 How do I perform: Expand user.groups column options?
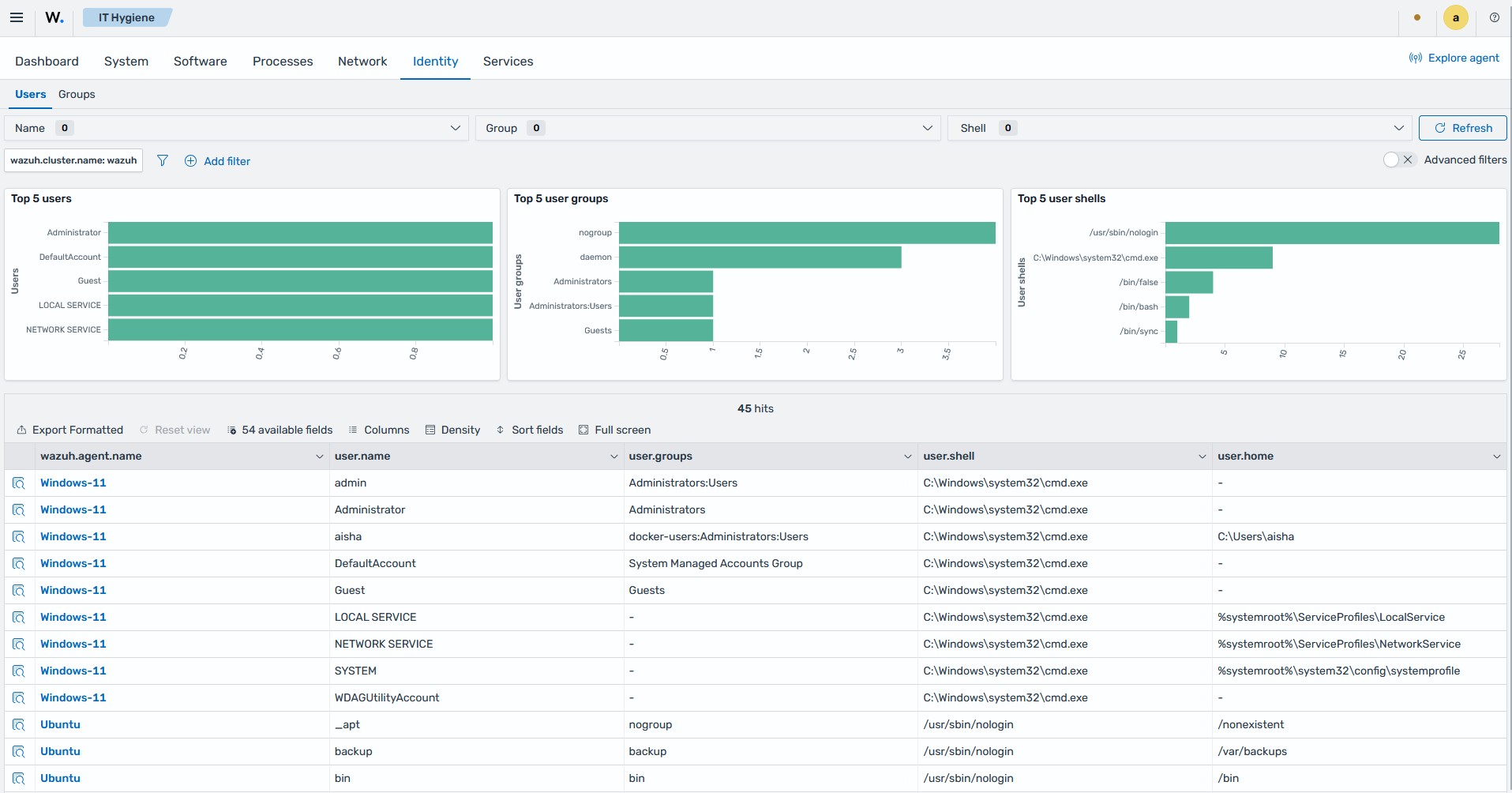pyautogui.click(x=907, y=457)
